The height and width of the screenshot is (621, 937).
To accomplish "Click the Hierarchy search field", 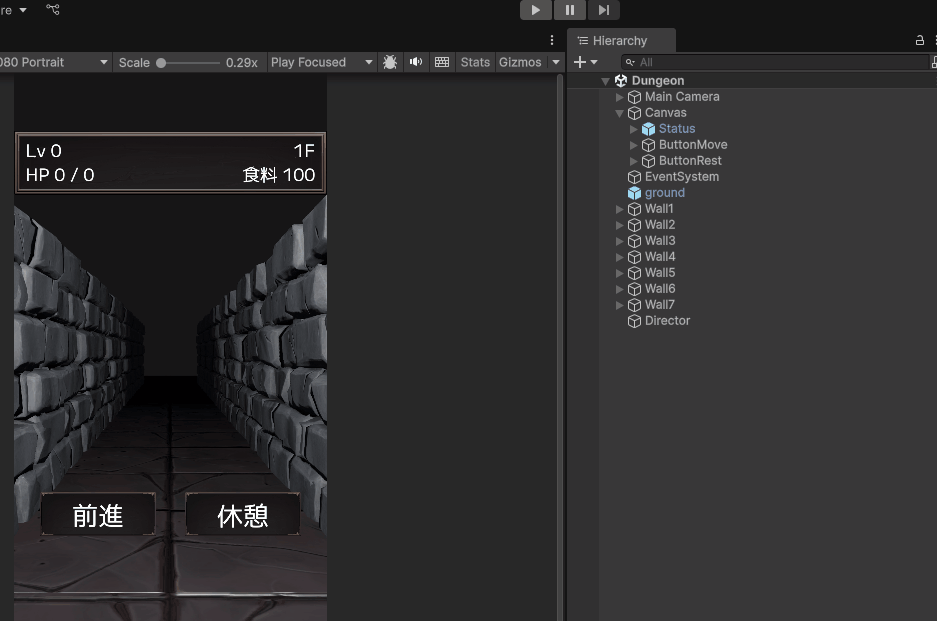I will (x=770, y=62).
